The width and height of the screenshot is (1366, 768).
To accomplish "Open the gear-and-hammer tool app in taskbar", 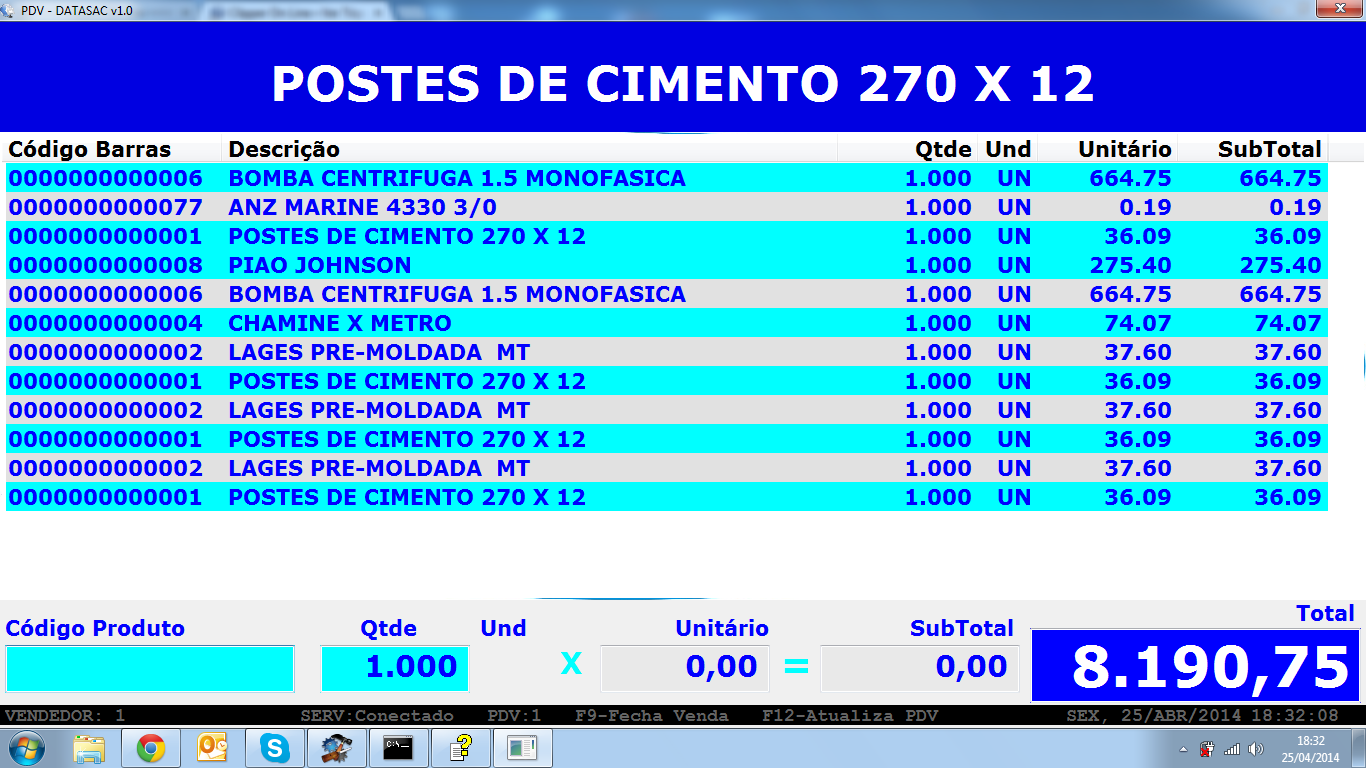I will (336, 748).
